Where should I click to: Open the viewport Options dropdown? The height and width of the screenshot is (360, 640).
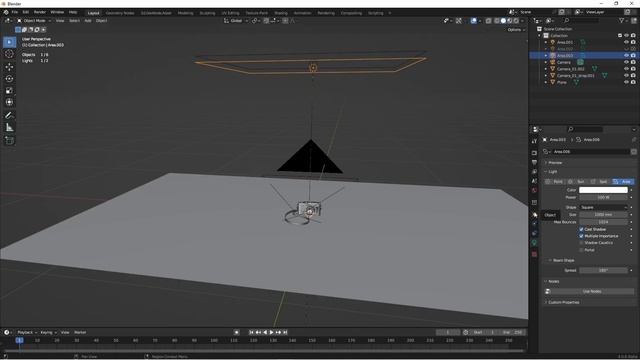pos(516,30)
